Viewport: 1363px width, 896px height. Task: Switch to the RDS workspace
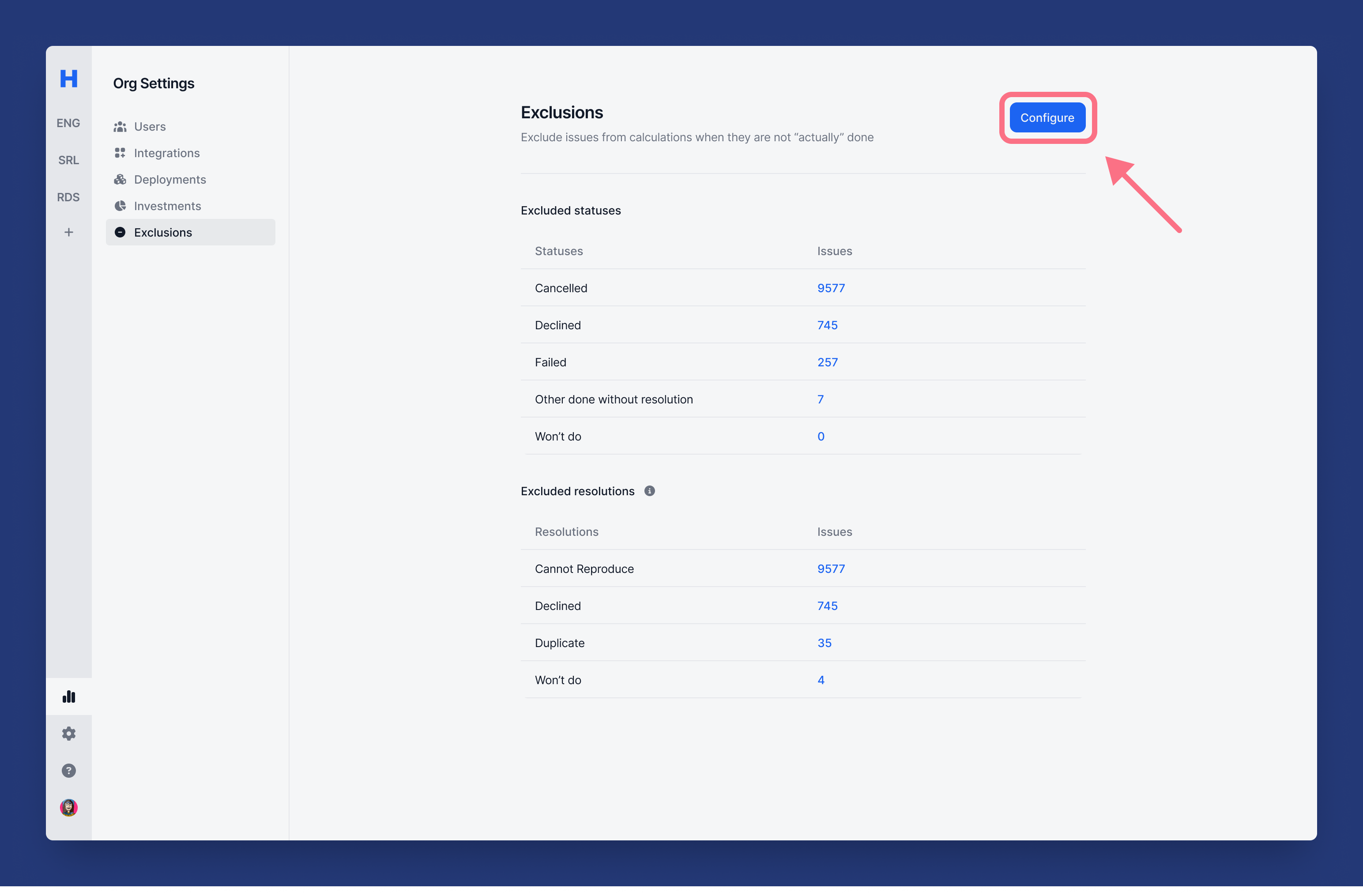(68, 198)
